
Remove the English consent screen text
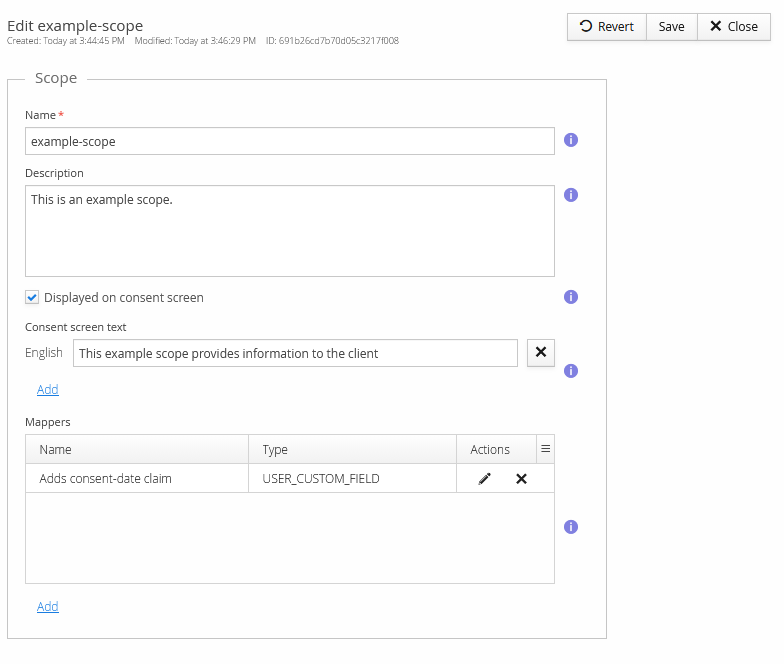[x=540, y=352]
